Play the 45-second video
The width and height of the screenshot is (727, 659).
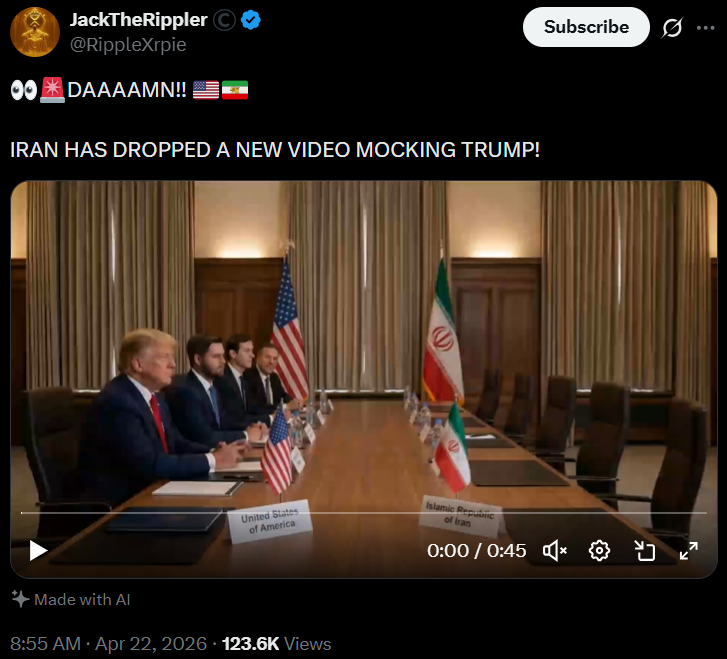38,550
